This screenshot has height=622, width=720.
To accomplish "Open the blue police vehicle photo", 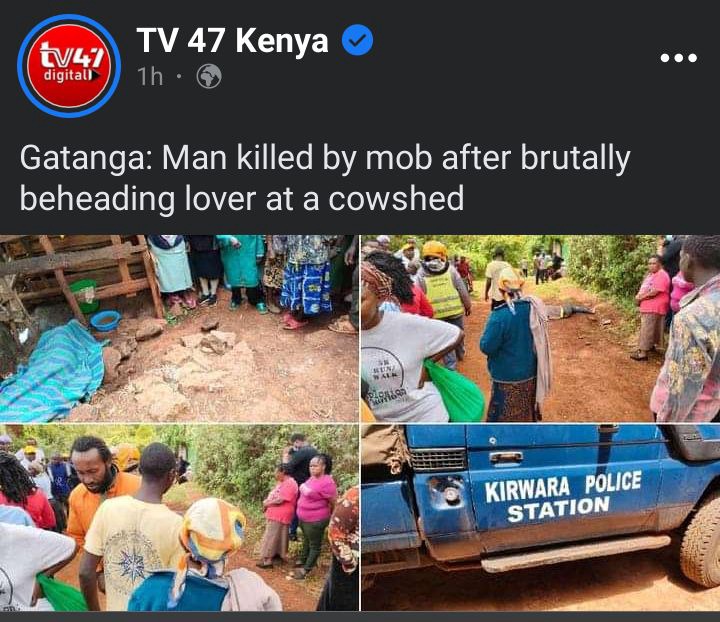I will pos(540,517).
